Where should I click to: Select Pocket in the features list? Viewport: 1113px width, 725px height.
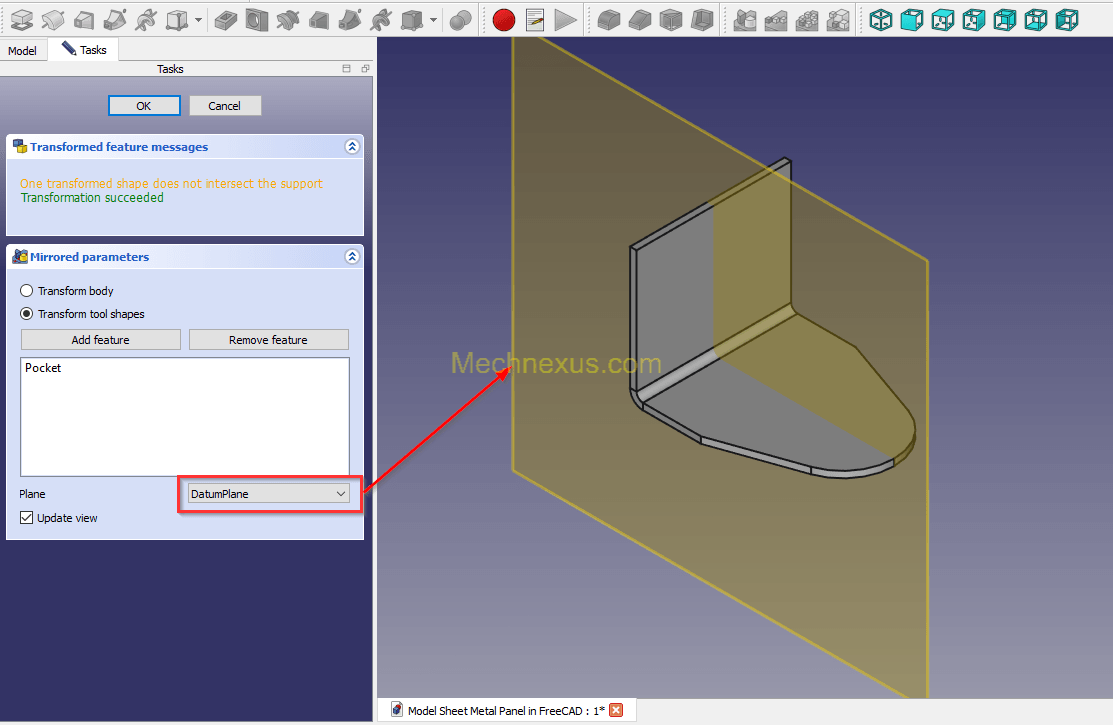43,368
